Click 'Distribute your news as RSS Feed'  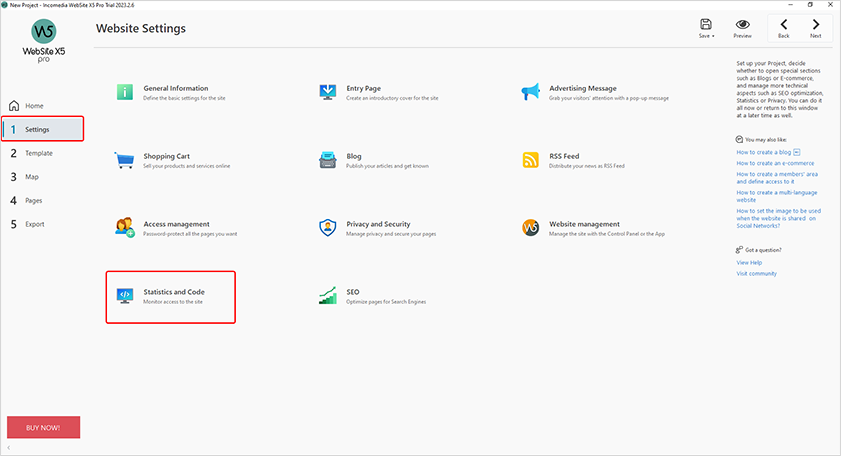587,166
